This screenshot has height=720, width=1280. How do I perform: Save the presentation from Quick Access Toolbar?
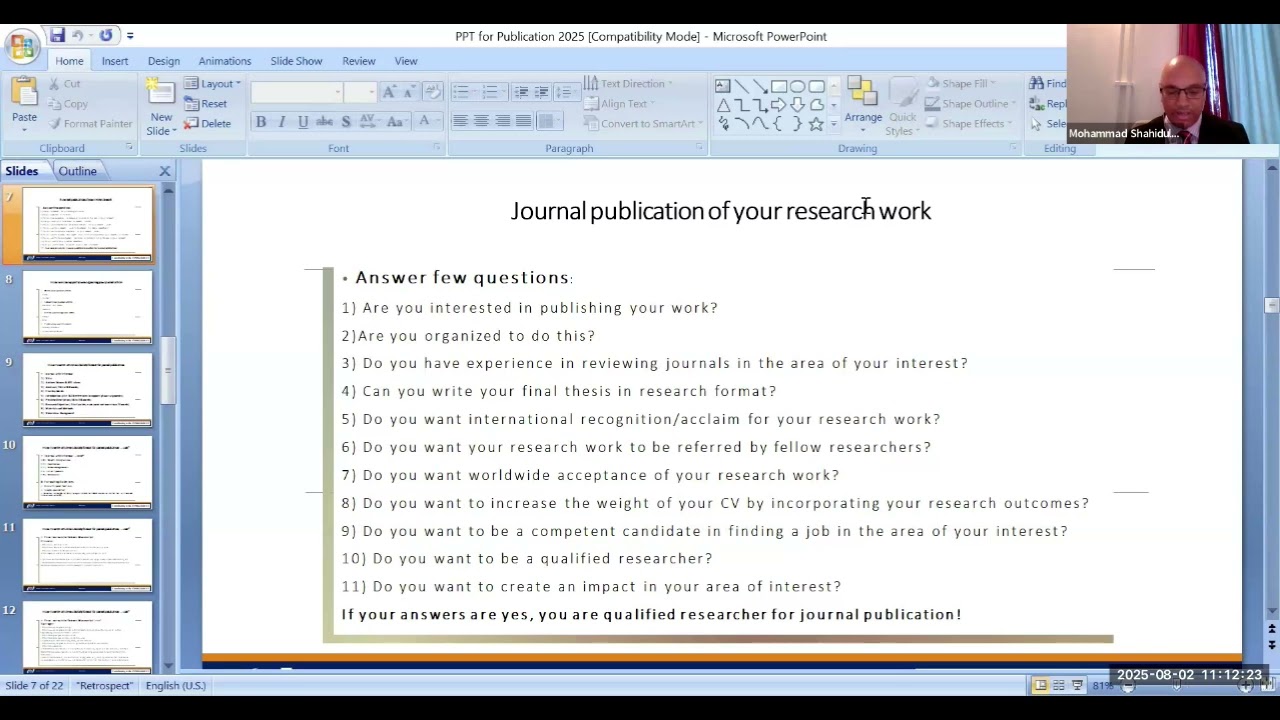(58, 36)
